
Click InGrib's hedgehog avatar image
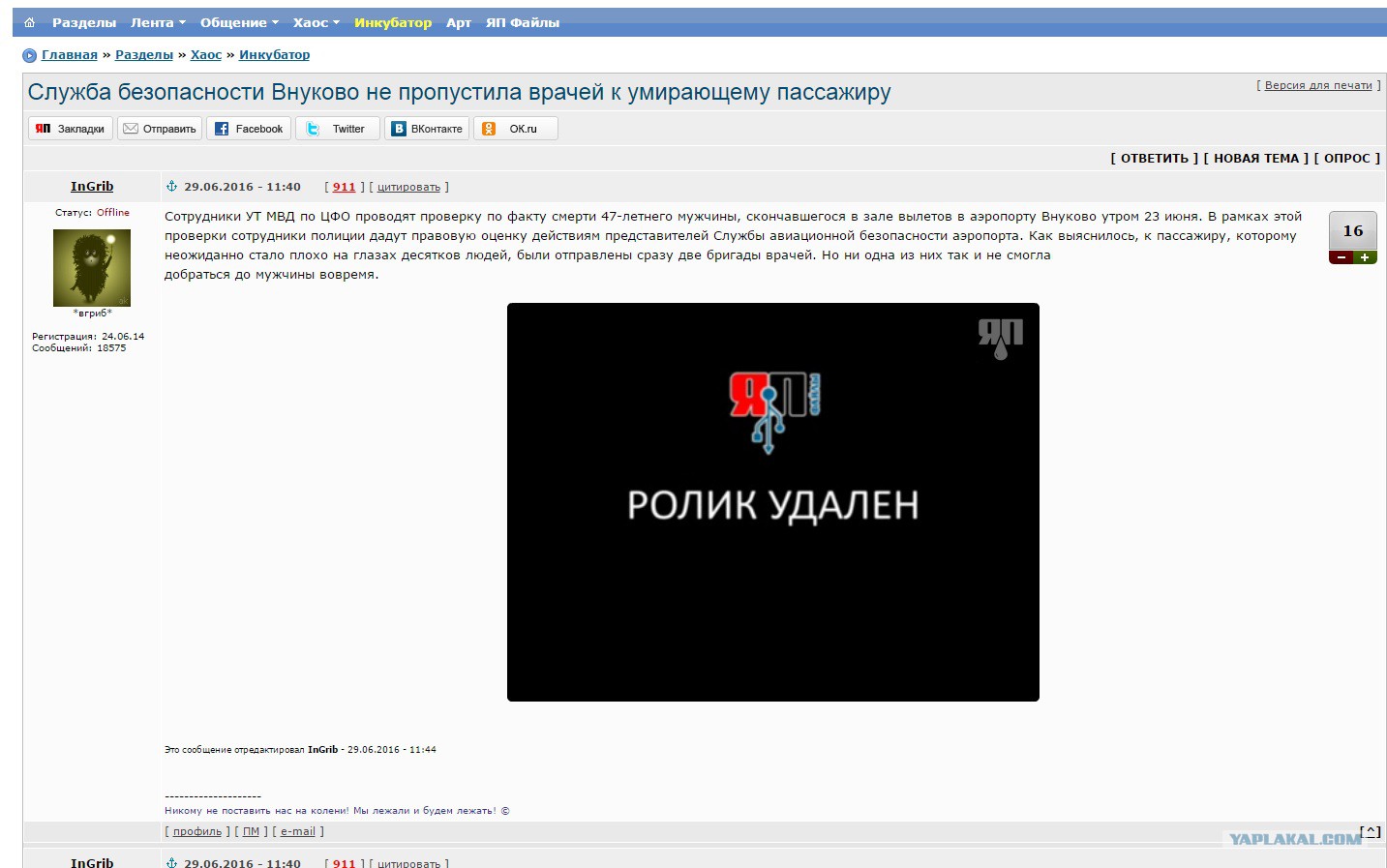coord(92,268)
